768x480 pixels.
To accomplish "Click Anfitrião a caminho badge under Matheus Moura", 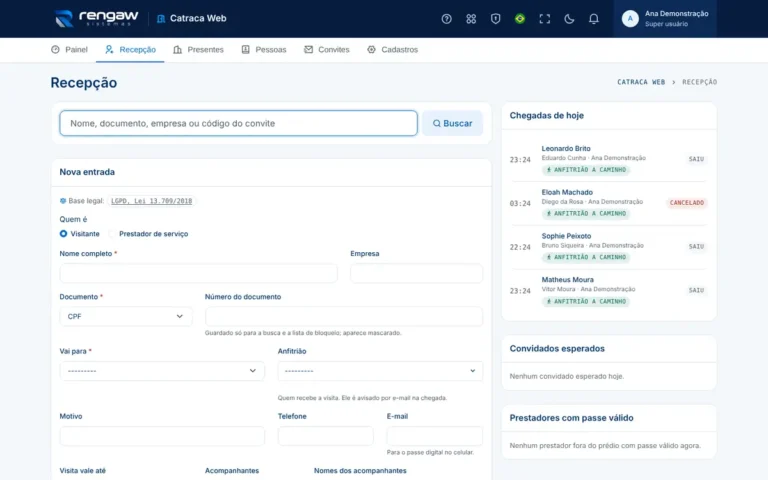I will point(586,301).
